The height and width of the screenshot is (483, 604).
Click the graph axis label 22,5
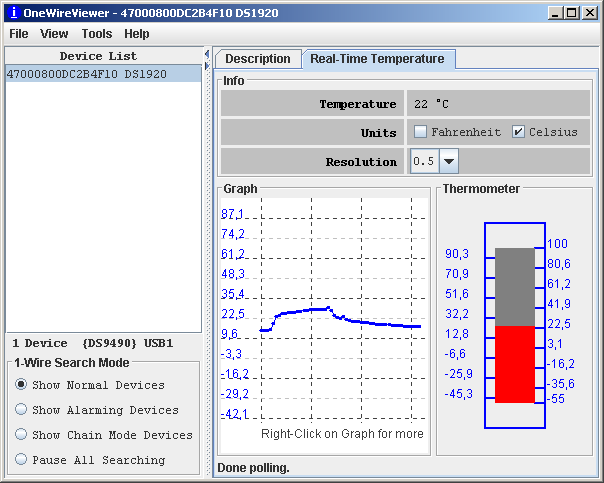(233, 314)
